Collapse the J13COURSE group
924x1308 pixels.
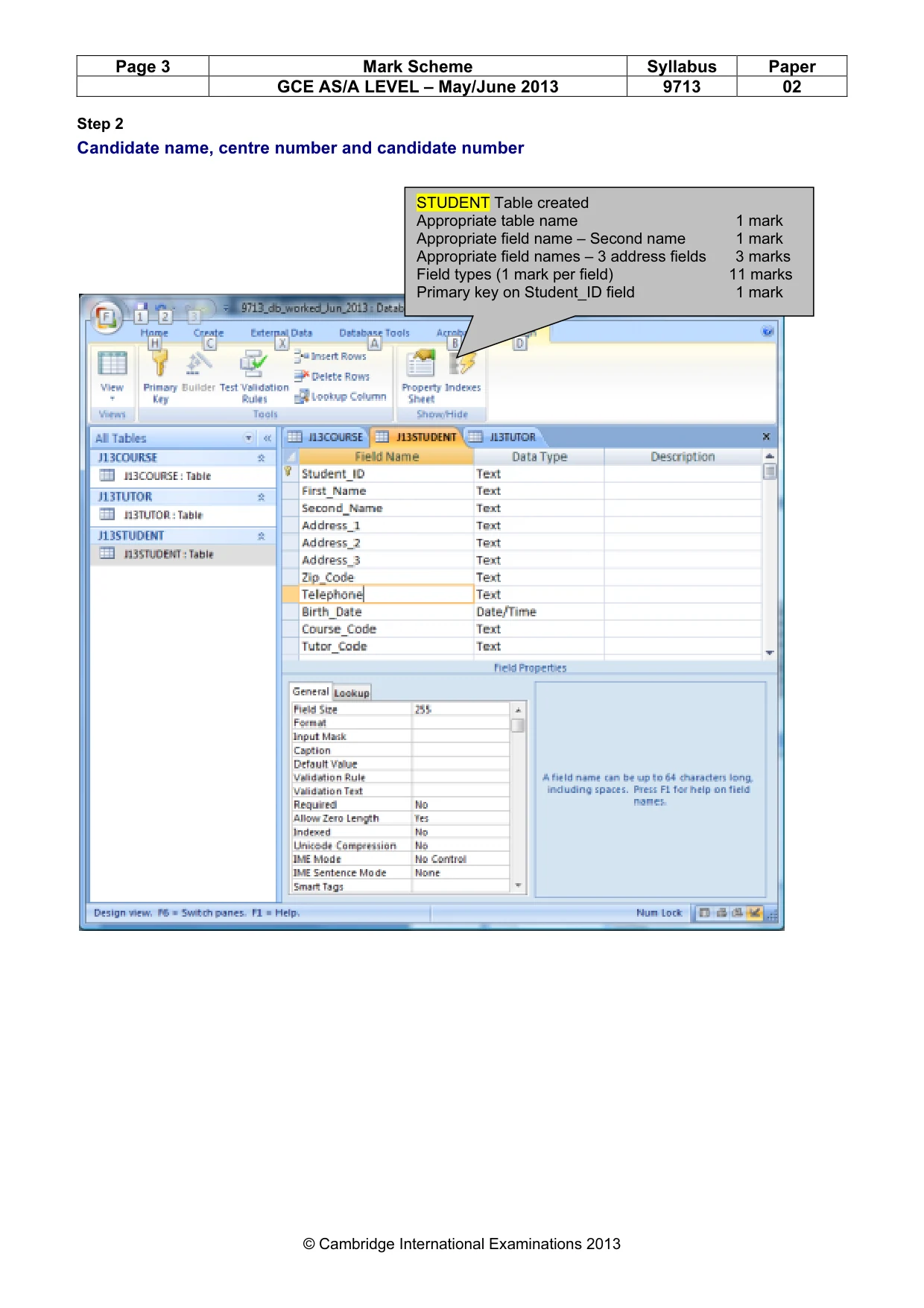point(261,458)
